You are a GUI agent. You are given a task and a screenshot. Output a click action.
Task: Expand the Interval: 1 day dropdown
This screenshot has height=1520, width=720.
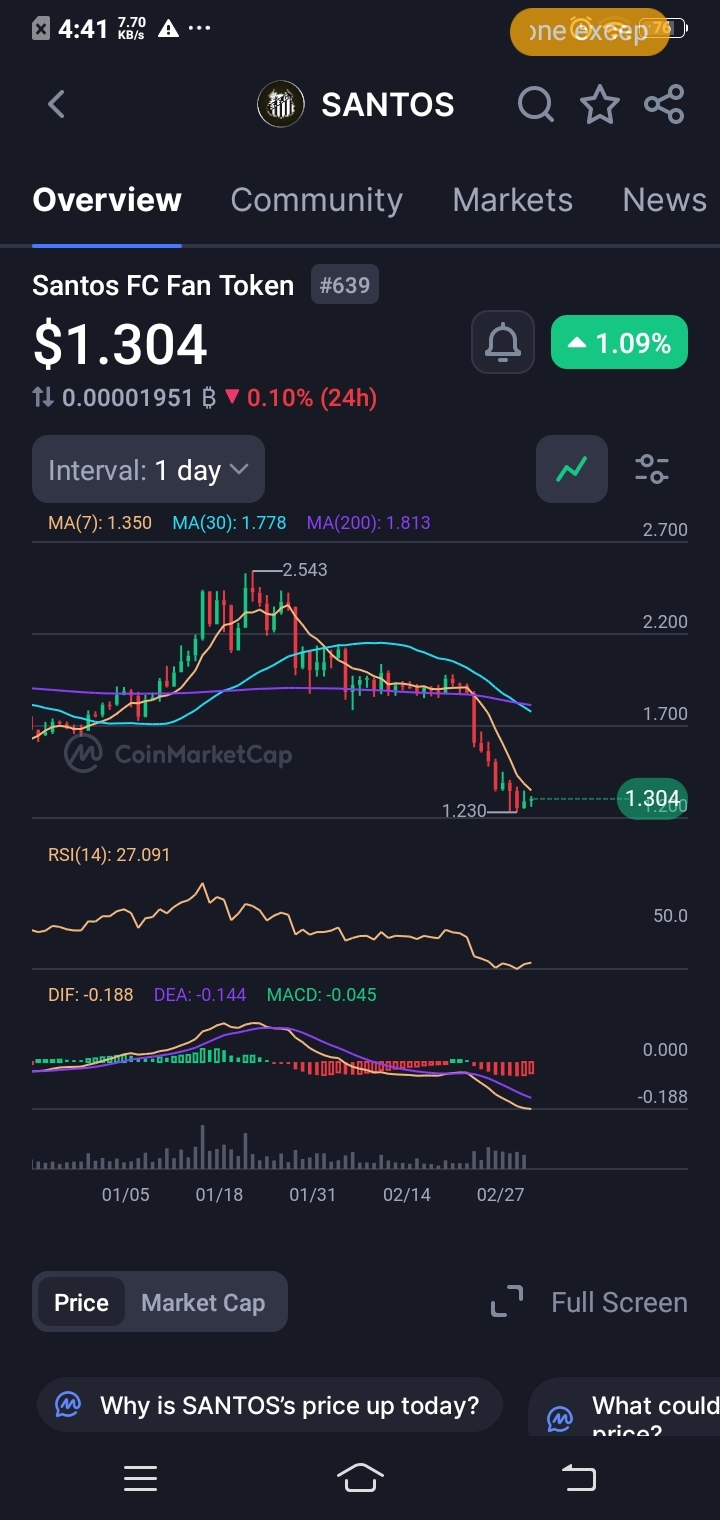tap(148, 469)
